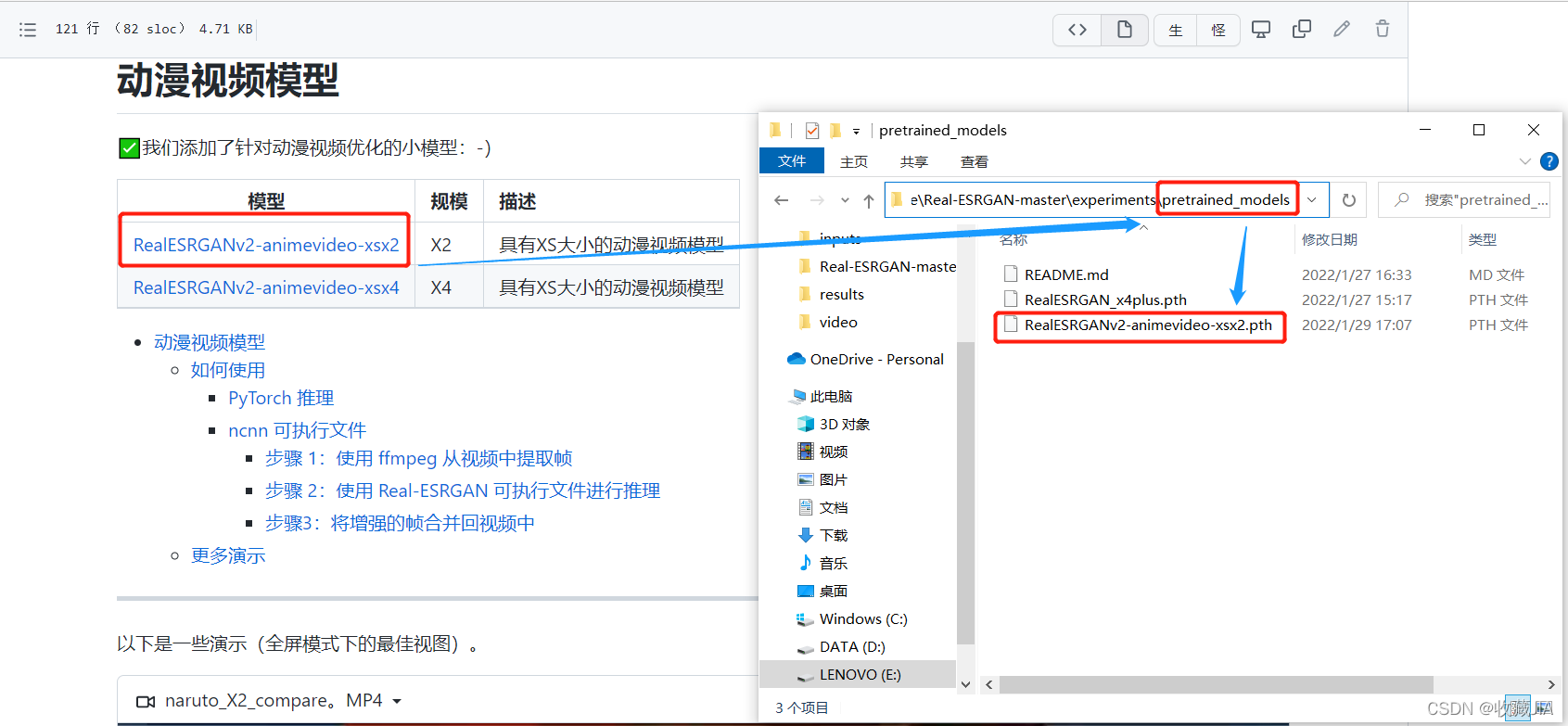Screen dimensions: 1568x726
Task: Select results folder in navigation tree
Action: pyautogui.click(x=841, y=295)
